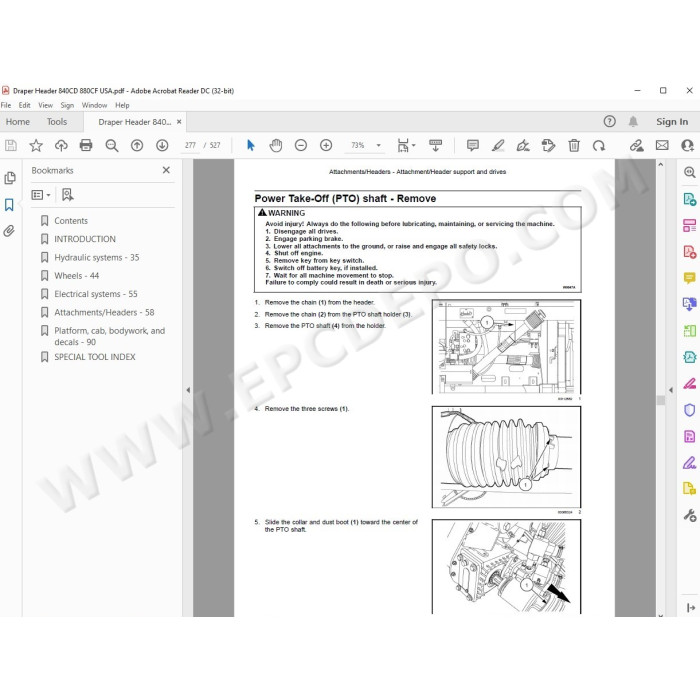Click the Save file icon
The height and width of the screenshot is (700, 700).
[11, 146]
